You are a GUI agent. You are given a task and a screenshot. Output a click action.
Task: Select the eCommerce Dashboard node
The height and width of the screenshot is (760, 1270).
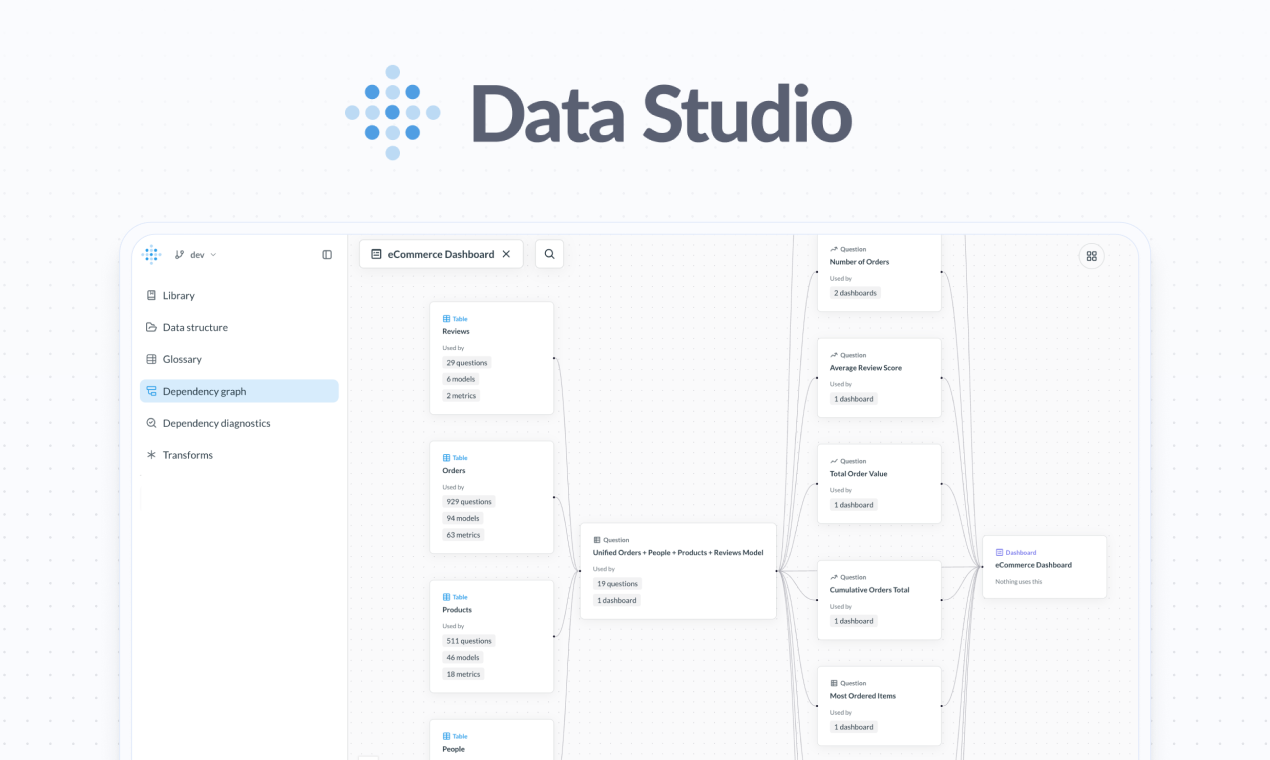(1044, 566)
